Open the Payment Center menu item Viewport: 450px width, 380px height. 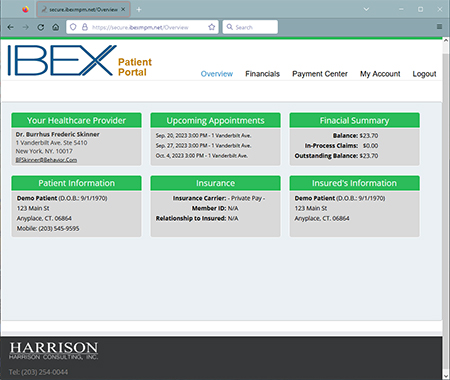click(320, 74)
